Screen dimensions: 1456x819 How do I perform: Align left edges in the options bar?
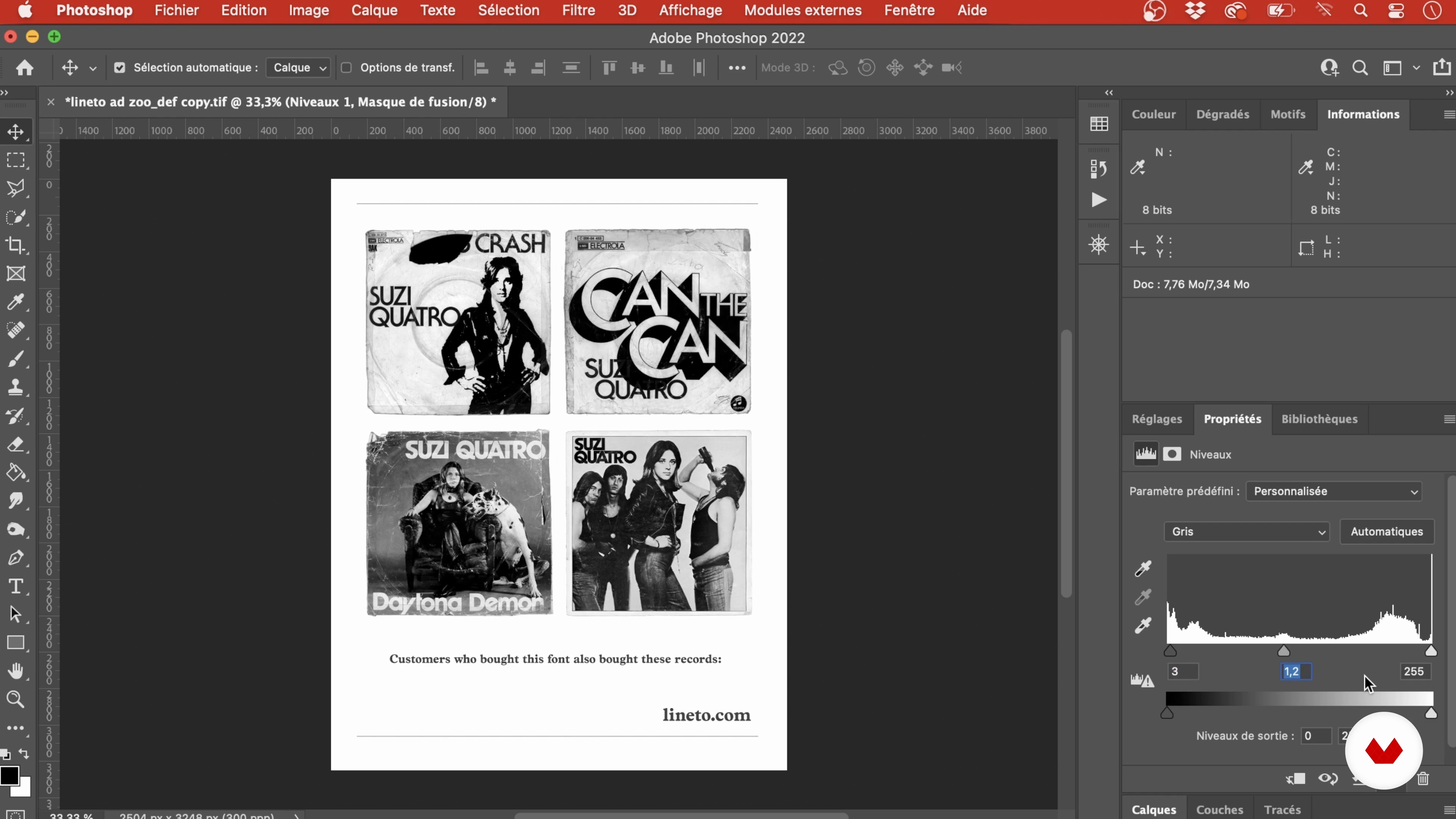(x=482, y=68)
